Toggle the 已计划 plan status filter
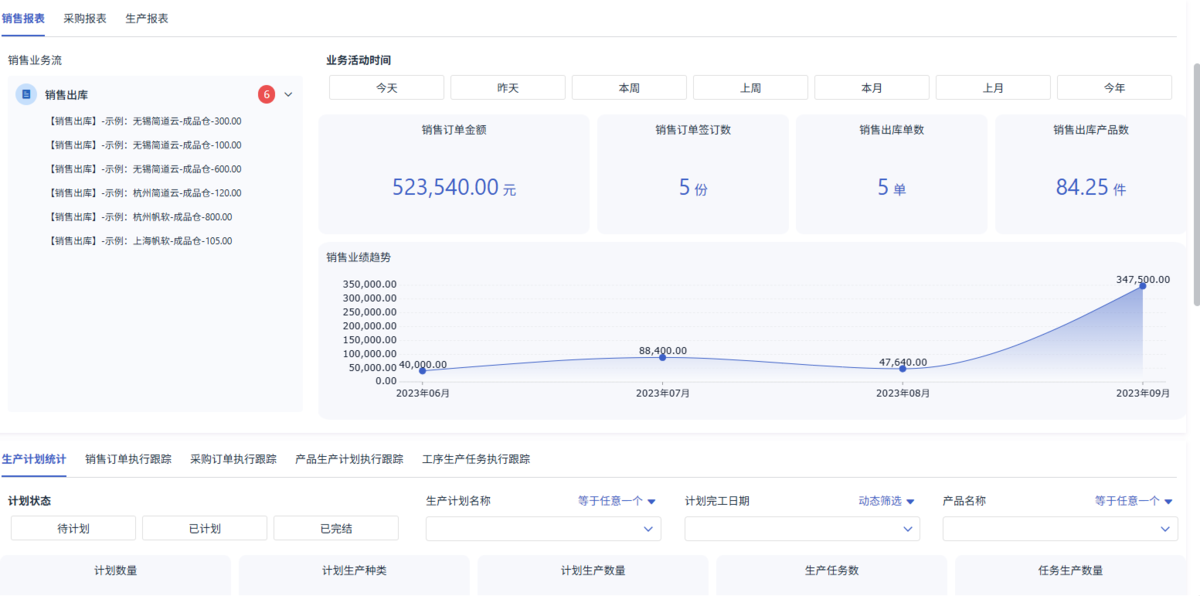This screenshot has height=596, width=1200. pos(204,528)
